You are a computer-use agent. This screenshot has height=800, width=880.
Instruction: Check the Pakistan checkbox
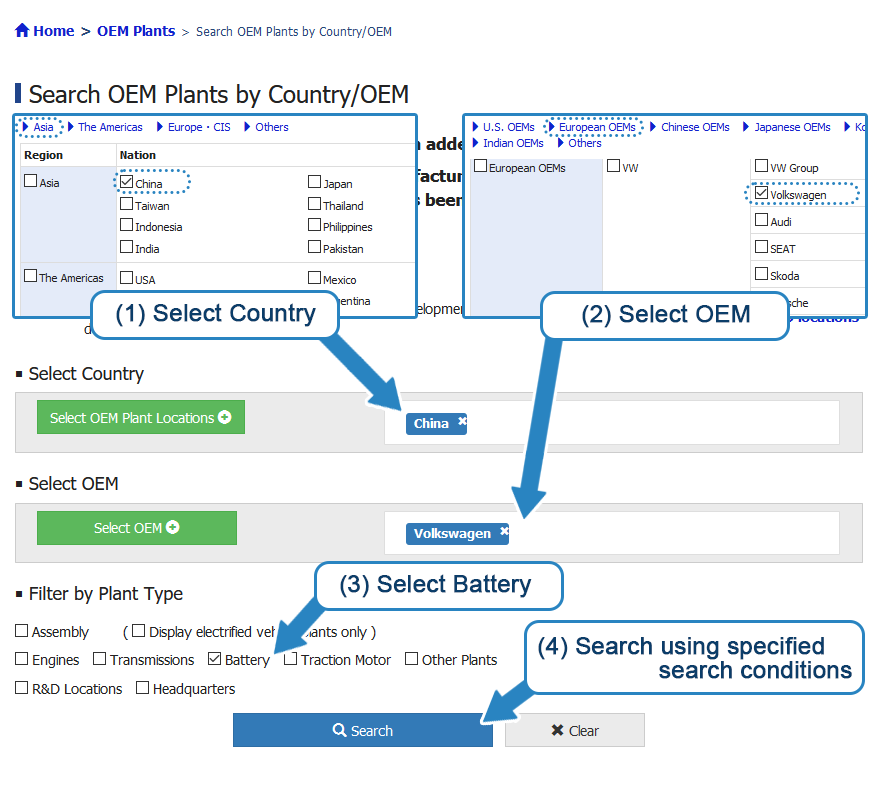tap(314, 247)
